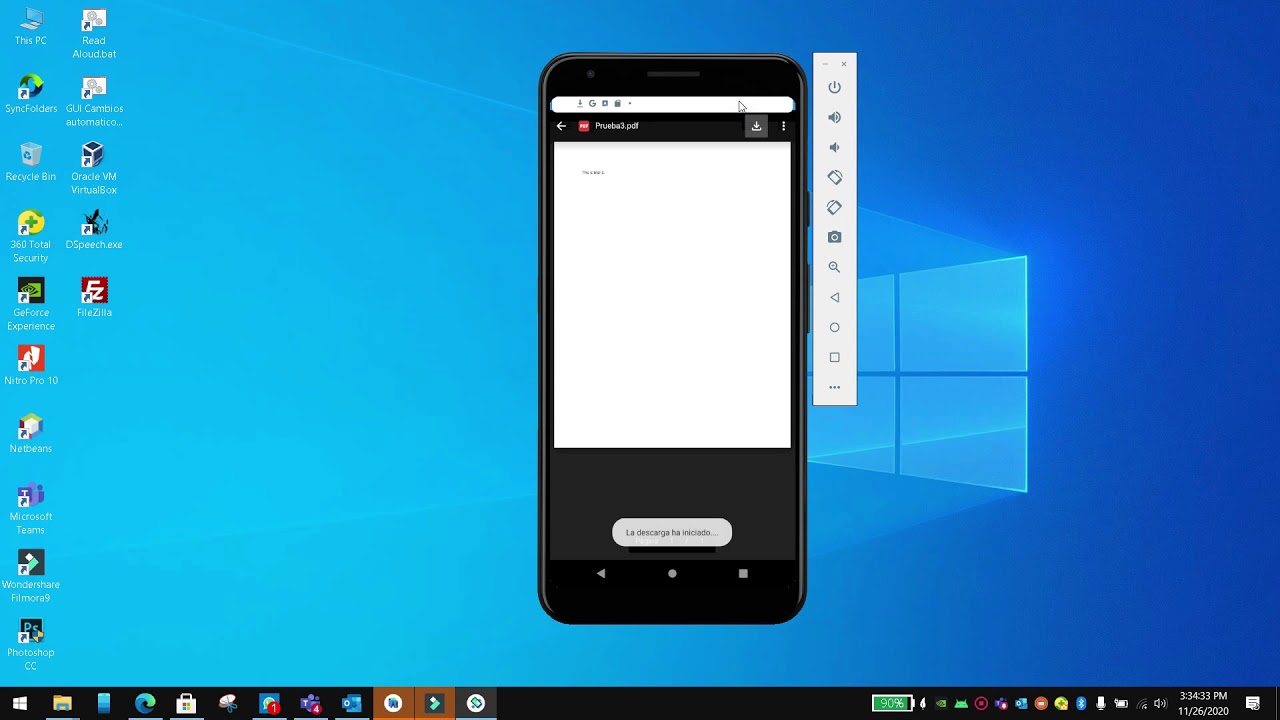Image resolution: width=1280 pixels, height=720 pixels.
Task: Tap the phone's on-screen back button
Action: pos(601,573)
